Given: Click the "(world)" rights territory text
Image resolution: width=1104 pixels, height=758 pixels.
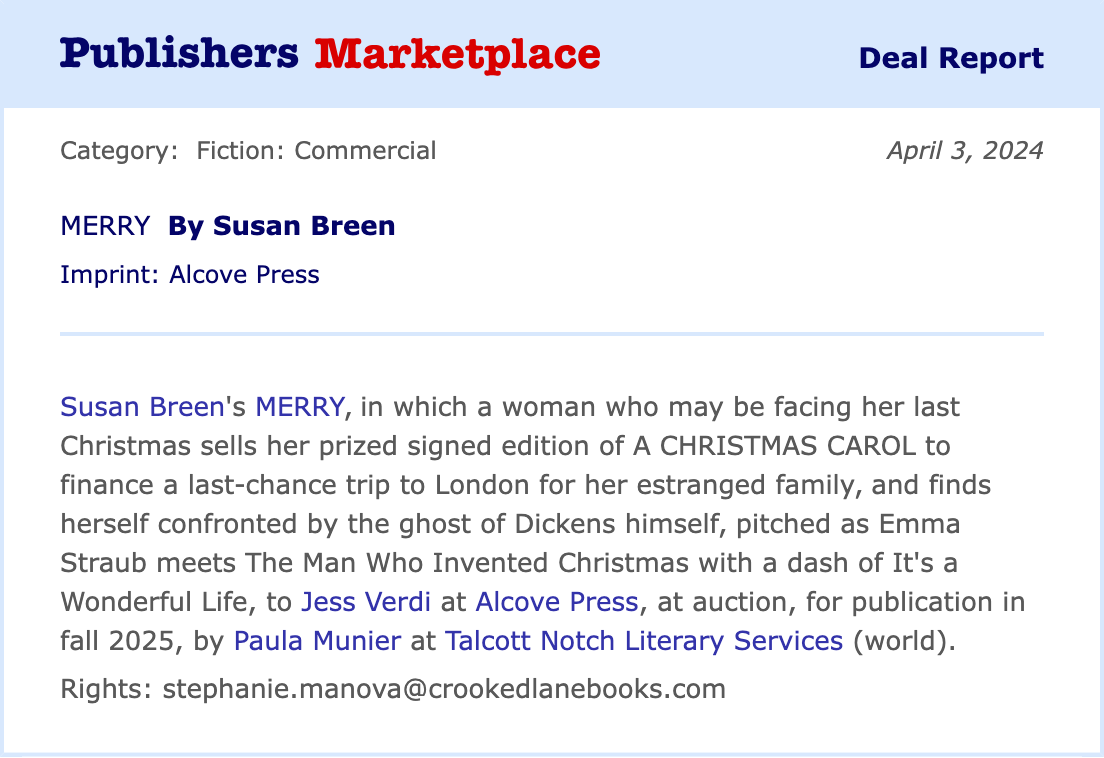Looking at the screenshot, I should point(902,641).
